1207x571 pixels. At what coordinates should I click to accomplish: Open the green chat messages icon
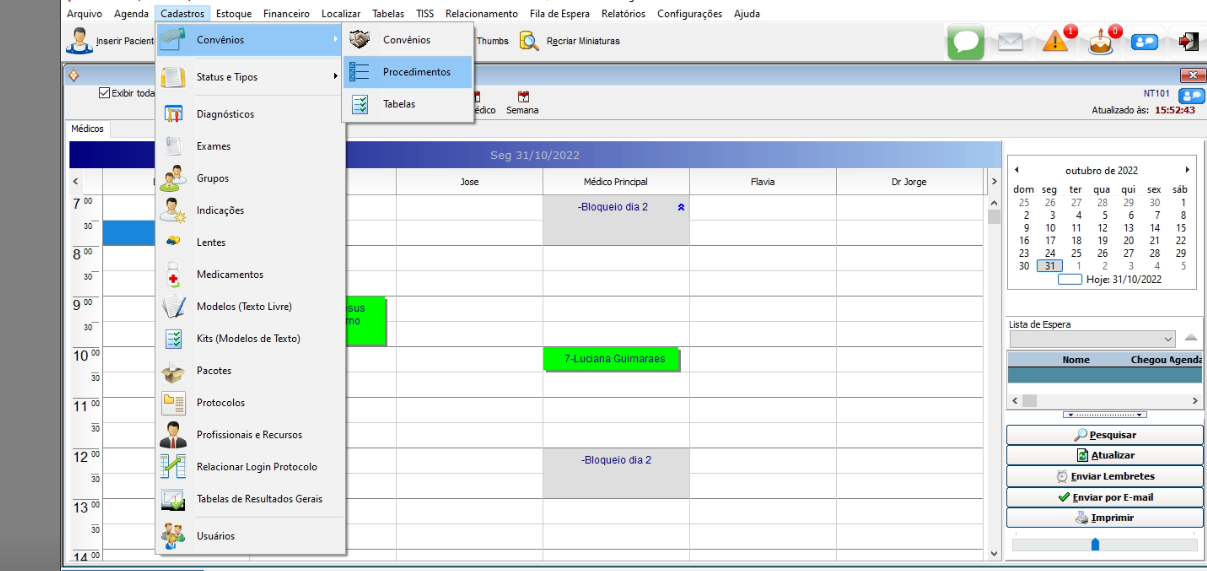click(966, 42)
